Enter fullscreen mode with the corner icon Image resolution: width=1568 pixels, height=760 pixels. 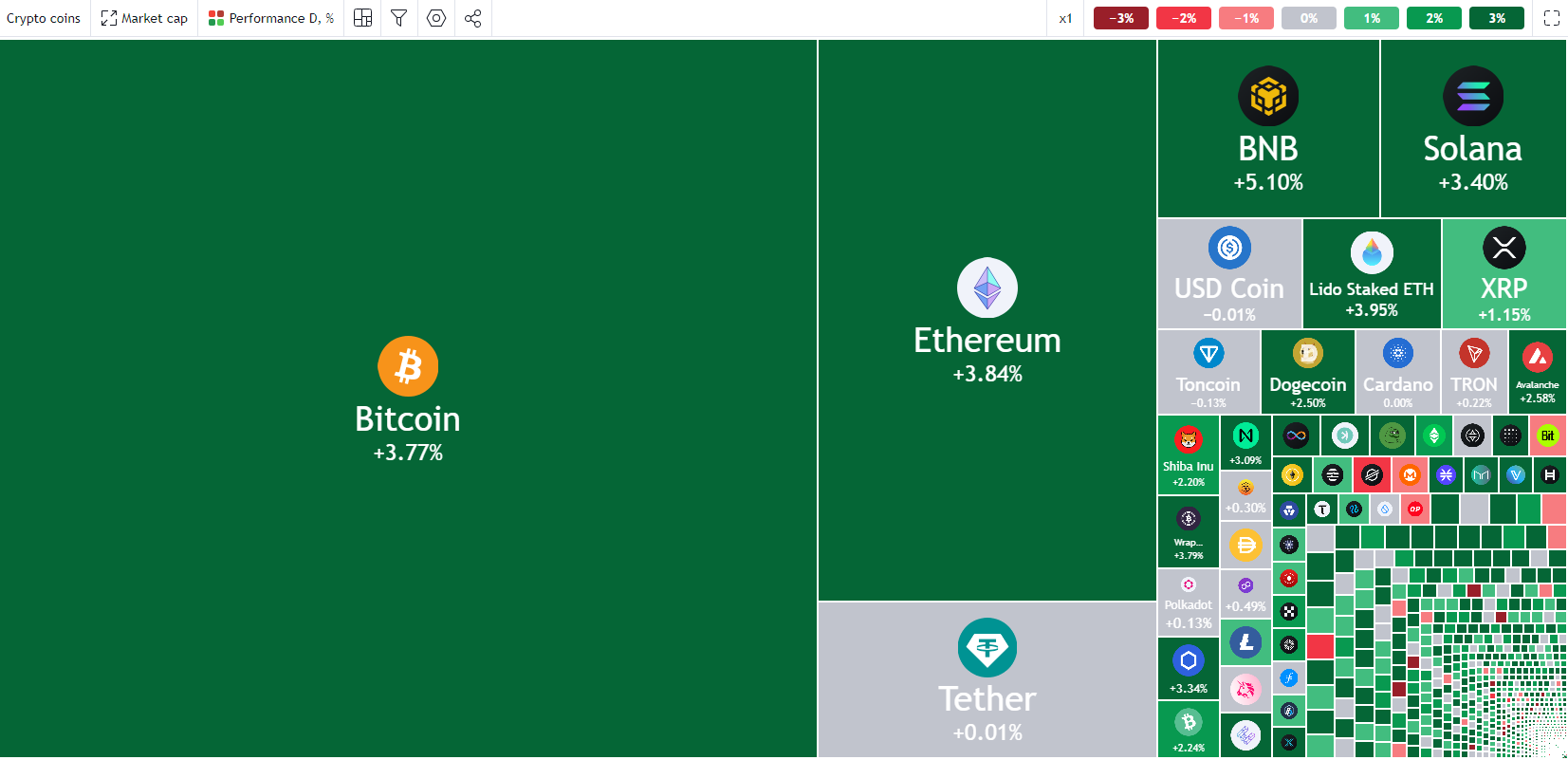1552,18
